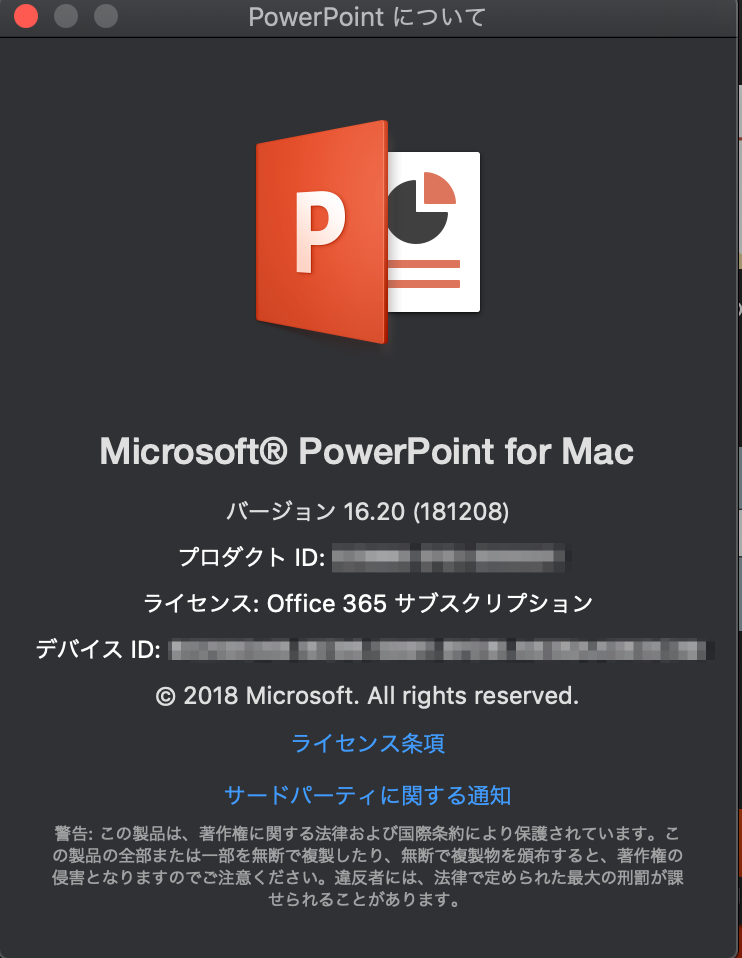
Task: Select the バージョン 16.20 (181208) text
Action: pos(367,511)
